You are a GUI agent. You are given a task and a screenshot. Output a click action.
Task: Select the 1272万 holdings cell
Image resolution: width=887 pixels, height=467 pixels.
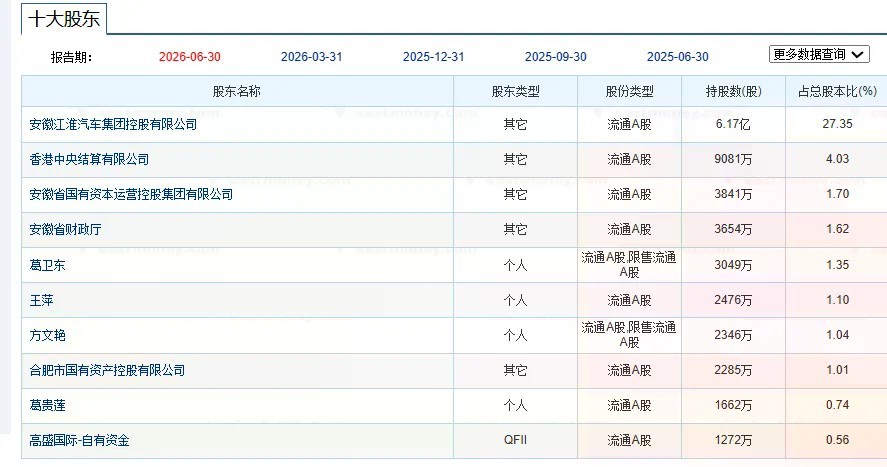[733, 440]
